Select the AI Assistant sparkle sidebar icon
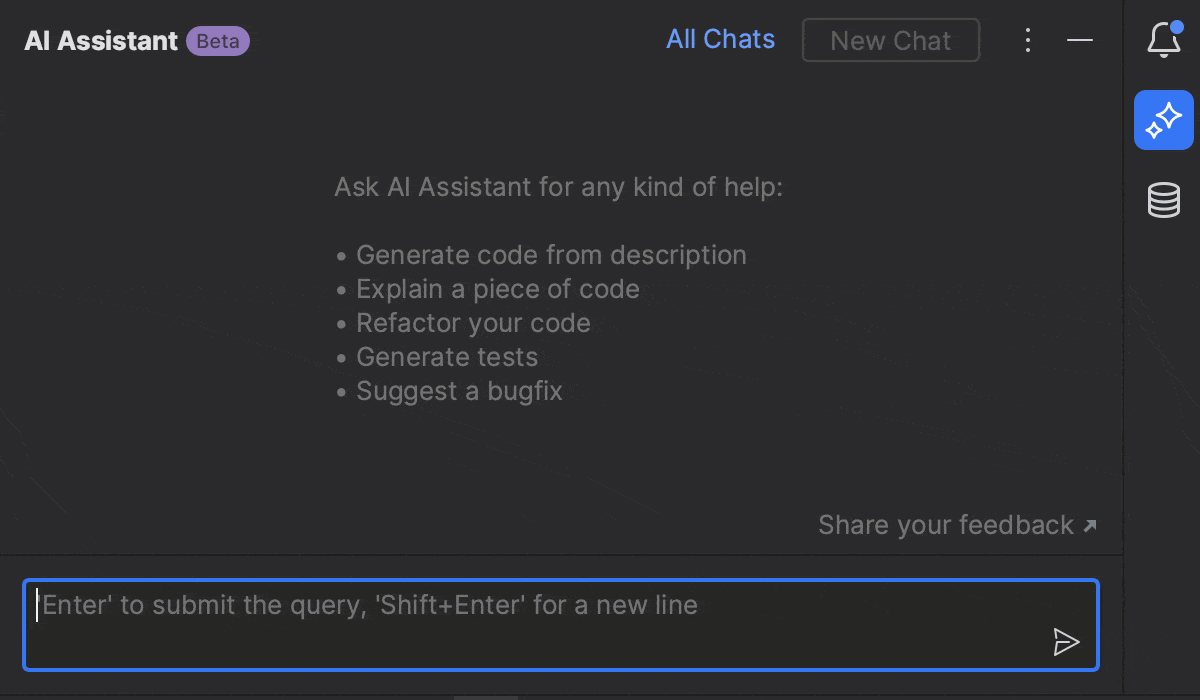The width and height of the screenshot is (1200, 700). (x=1163, y=120)
